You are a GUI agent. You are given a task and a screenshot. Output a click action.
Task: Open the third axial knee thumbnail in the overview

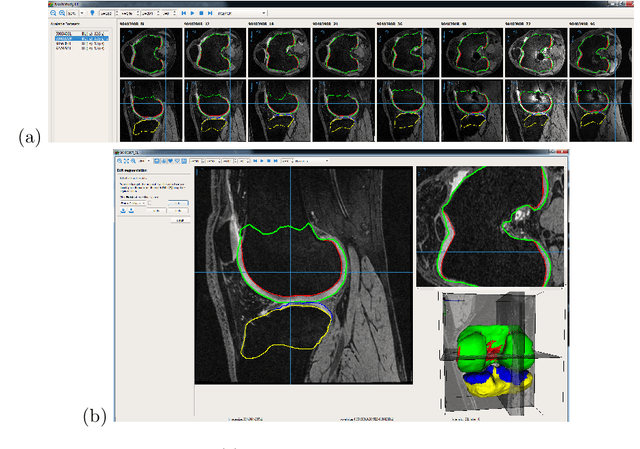pos(279,53)
